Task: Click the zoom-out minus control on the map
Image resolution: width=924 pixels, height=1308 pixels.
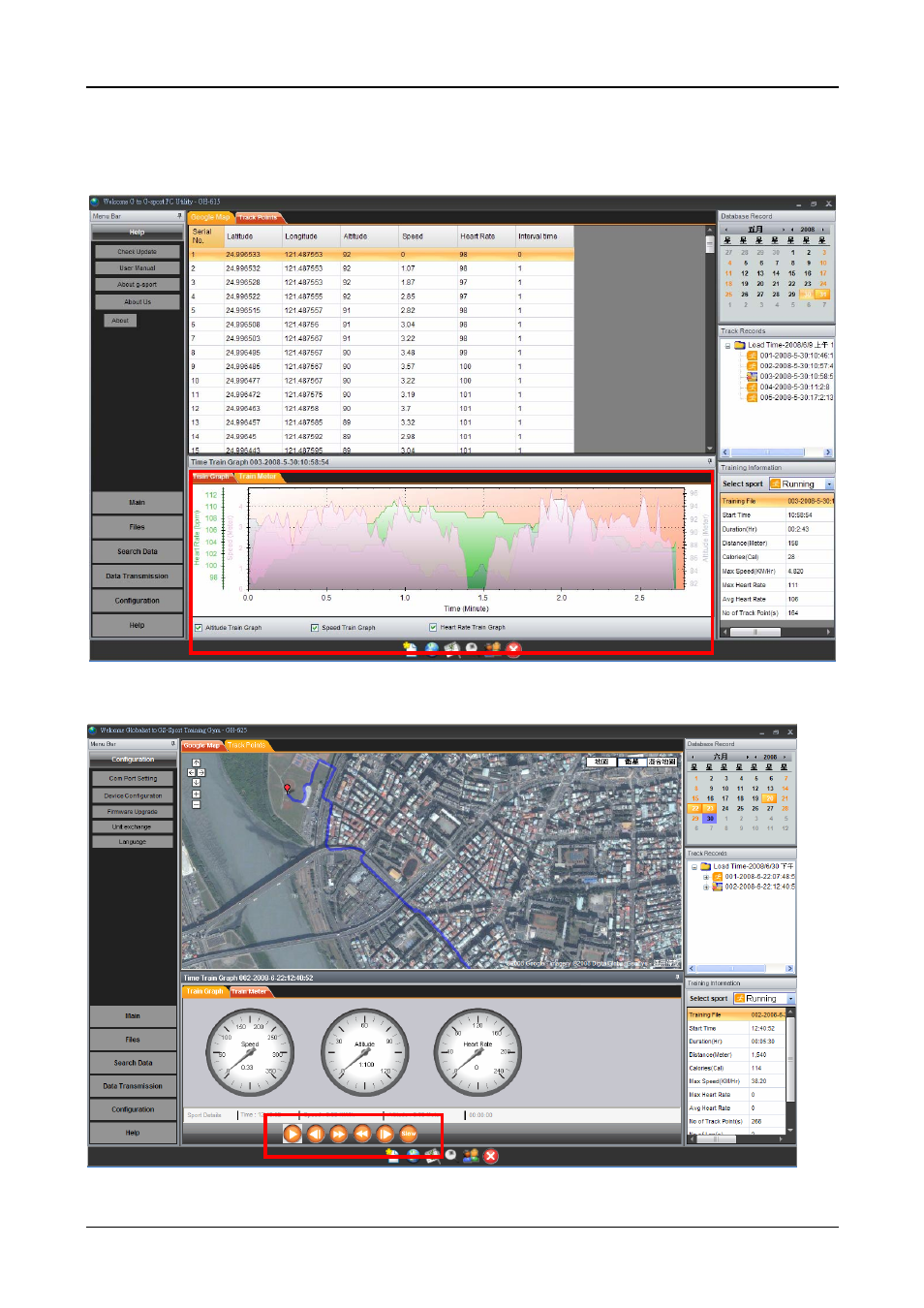Action: tap(196, 804)
